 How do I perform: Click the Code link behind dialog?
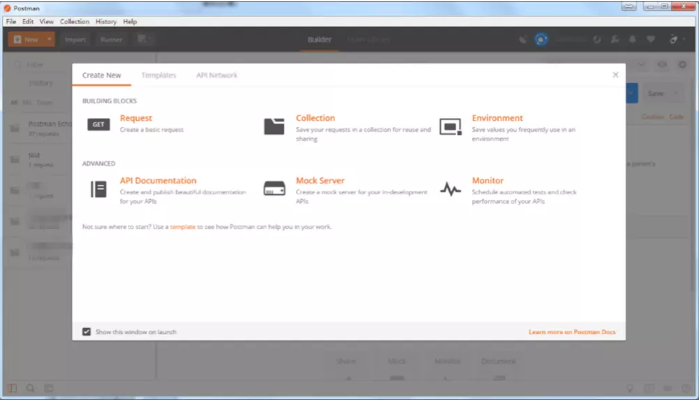pos(676,116)
